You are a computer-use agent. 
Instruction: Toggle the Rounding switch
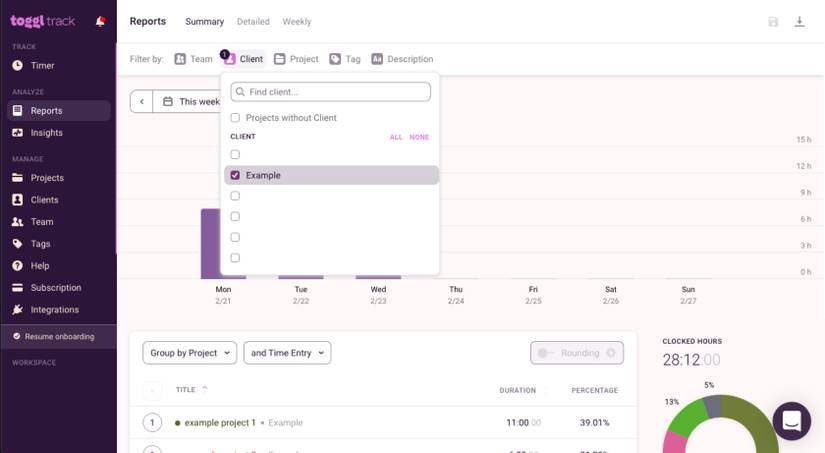(545, 353)
